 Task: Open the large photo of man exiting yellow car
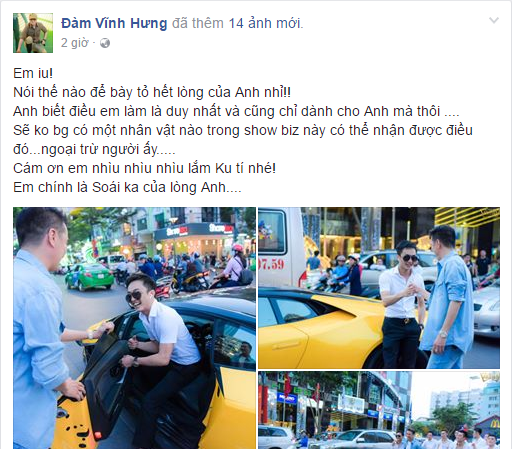click(x=134, y=328)
